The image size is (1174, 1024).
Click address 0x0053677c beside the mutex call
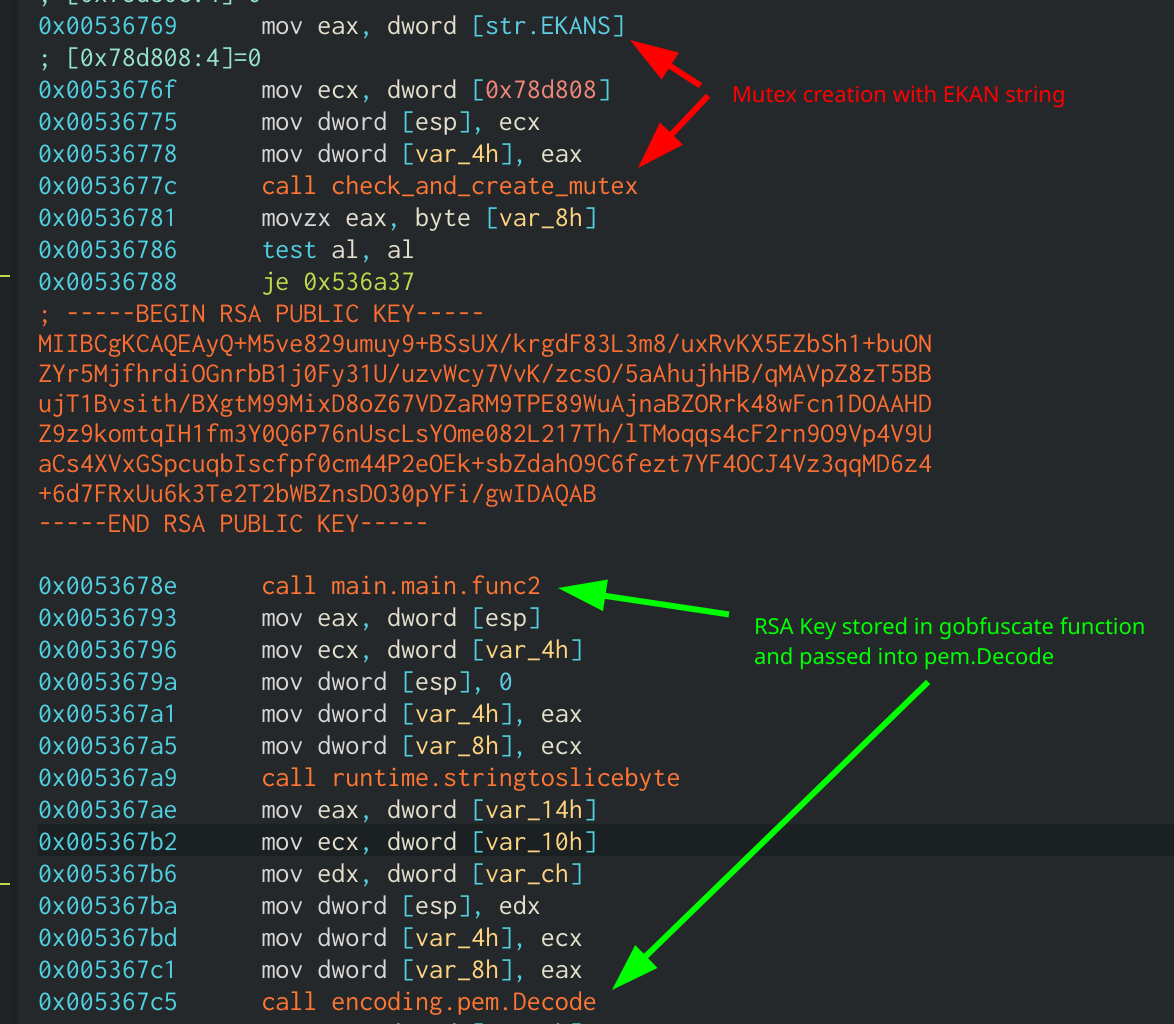tap(107, 186)
